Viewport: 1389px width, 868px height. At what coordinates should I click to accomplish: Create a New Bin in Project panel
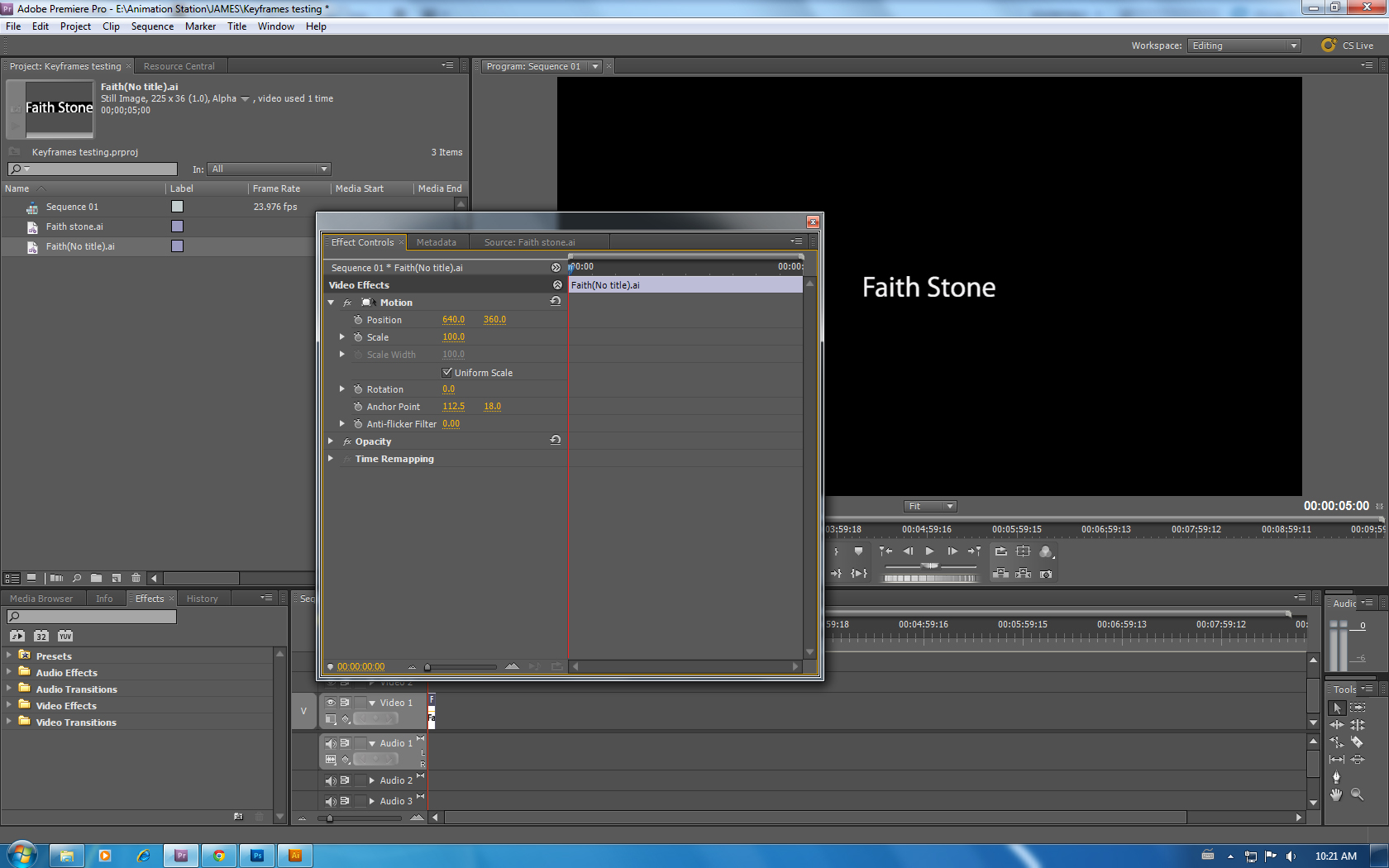tap(96, 579)
